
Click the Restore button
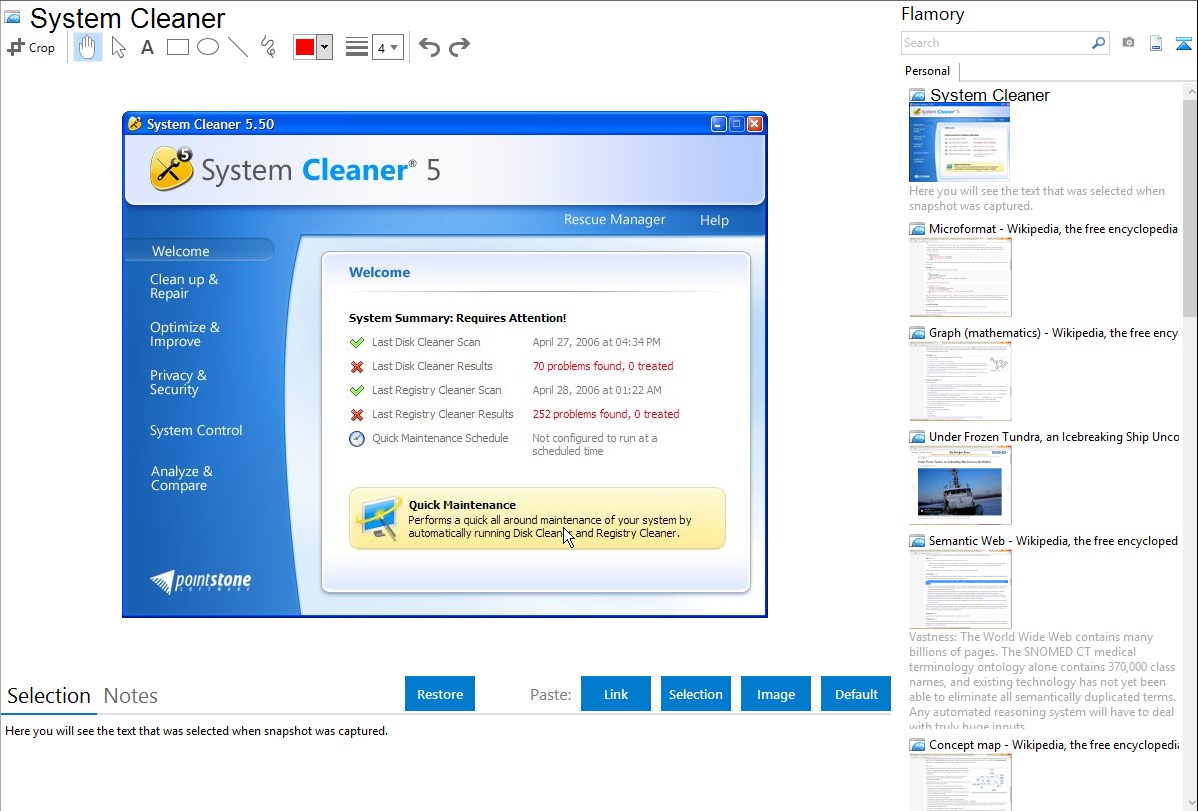pos(440,694)
